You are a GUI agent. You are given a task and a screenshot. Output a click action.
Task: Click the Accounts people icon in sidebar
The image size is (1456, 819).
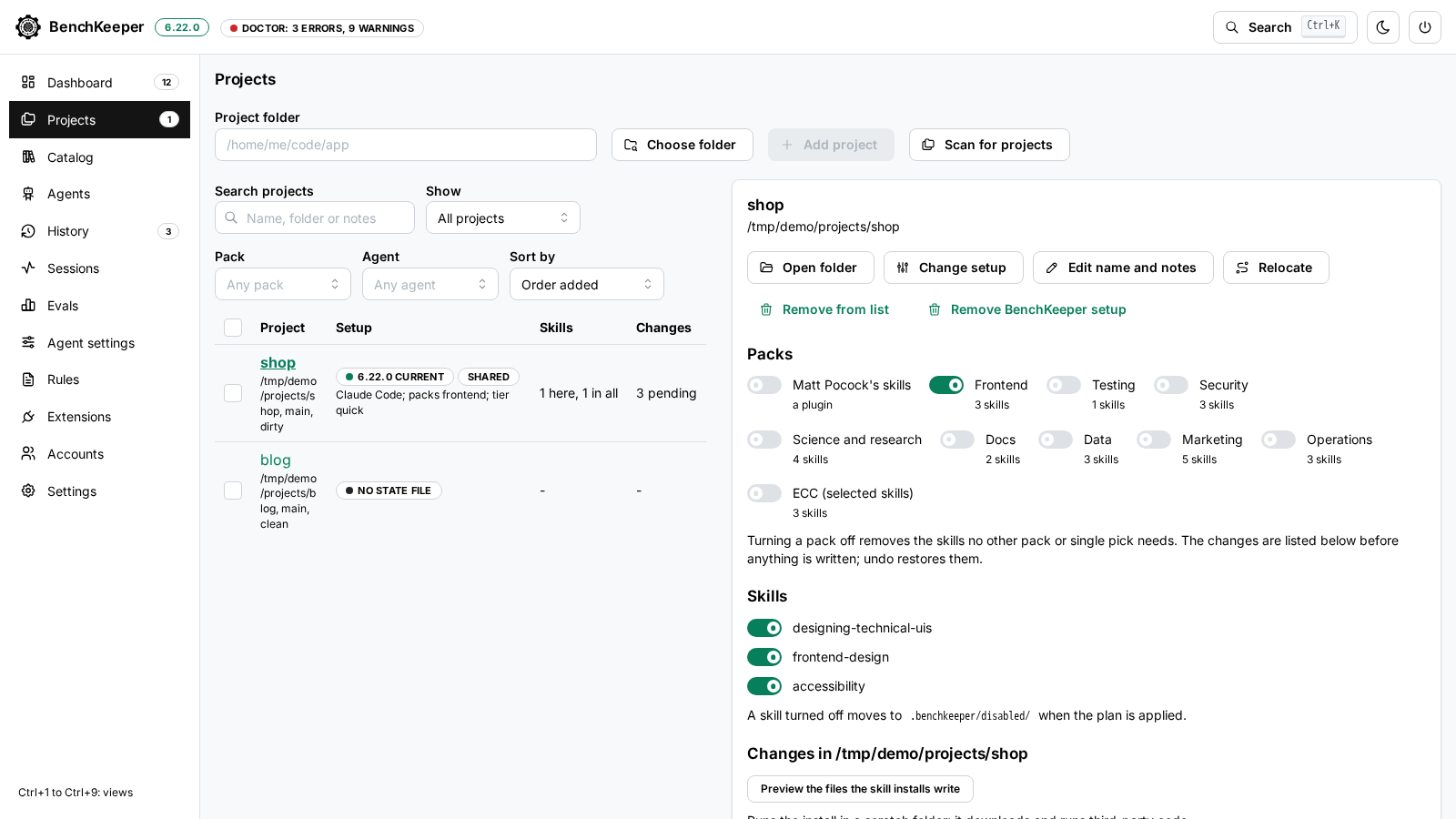pyautogui.click(x=28, y=453)
